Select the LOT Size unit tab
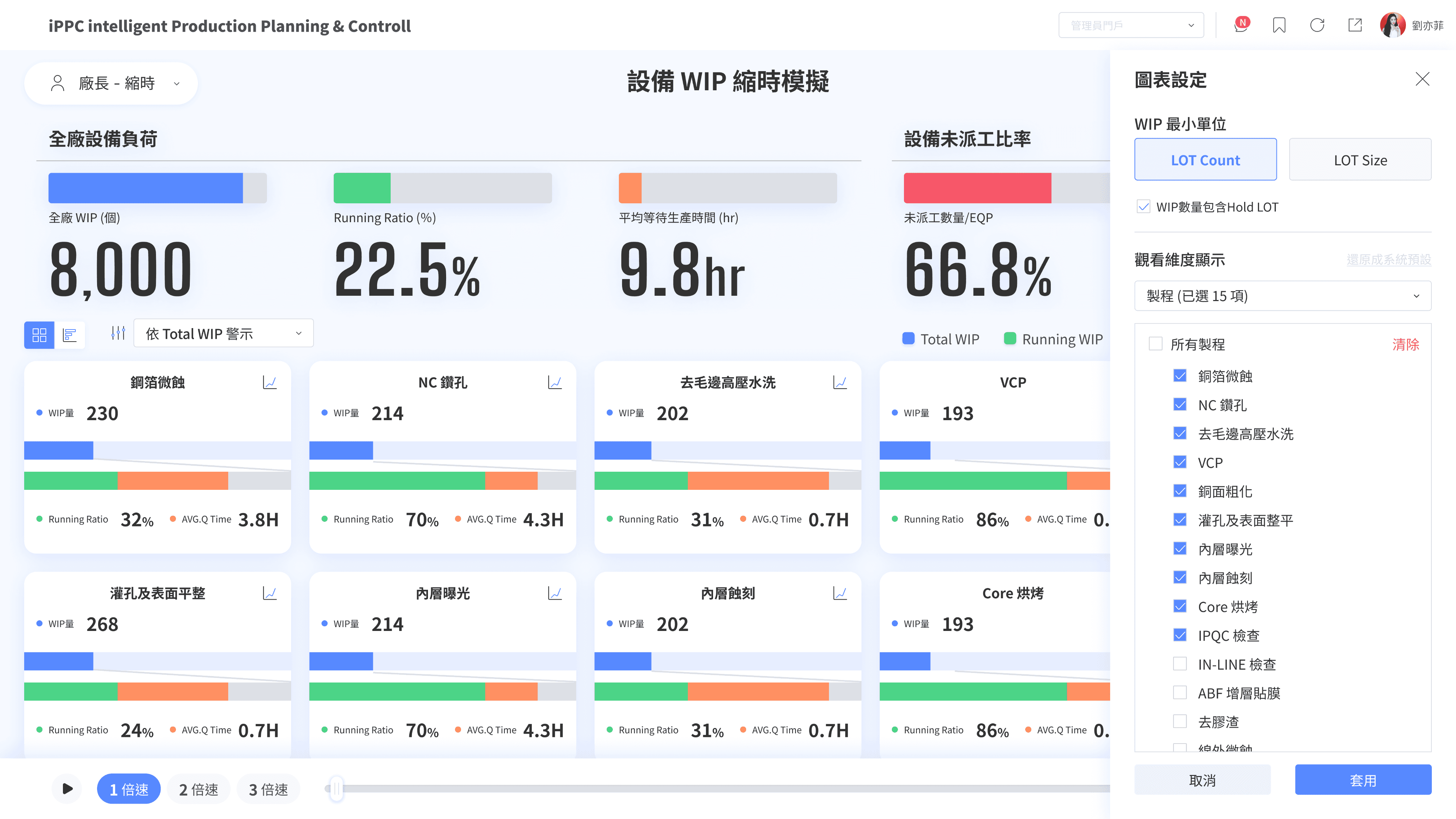This screenshot has width=1456, height=819. click(1360, 160)
